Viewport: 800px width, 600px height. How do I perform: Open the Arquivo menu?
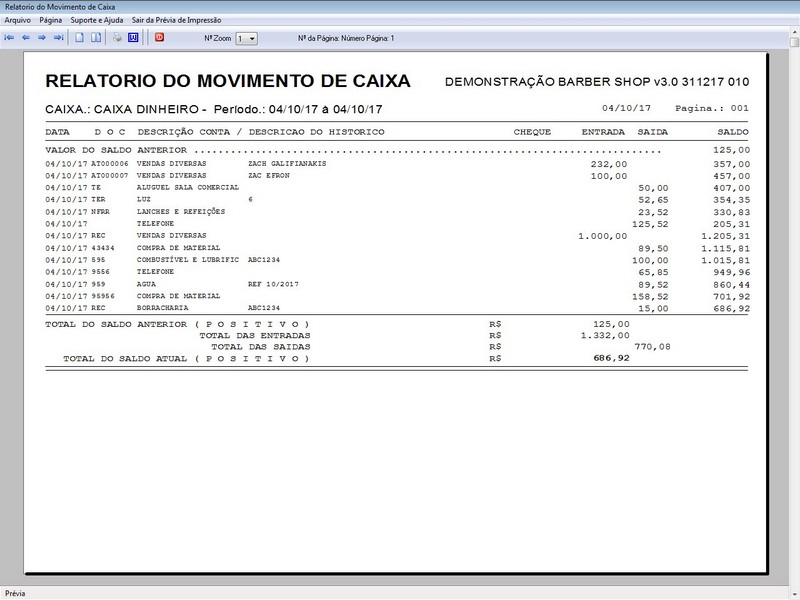[x=17, y=20]
